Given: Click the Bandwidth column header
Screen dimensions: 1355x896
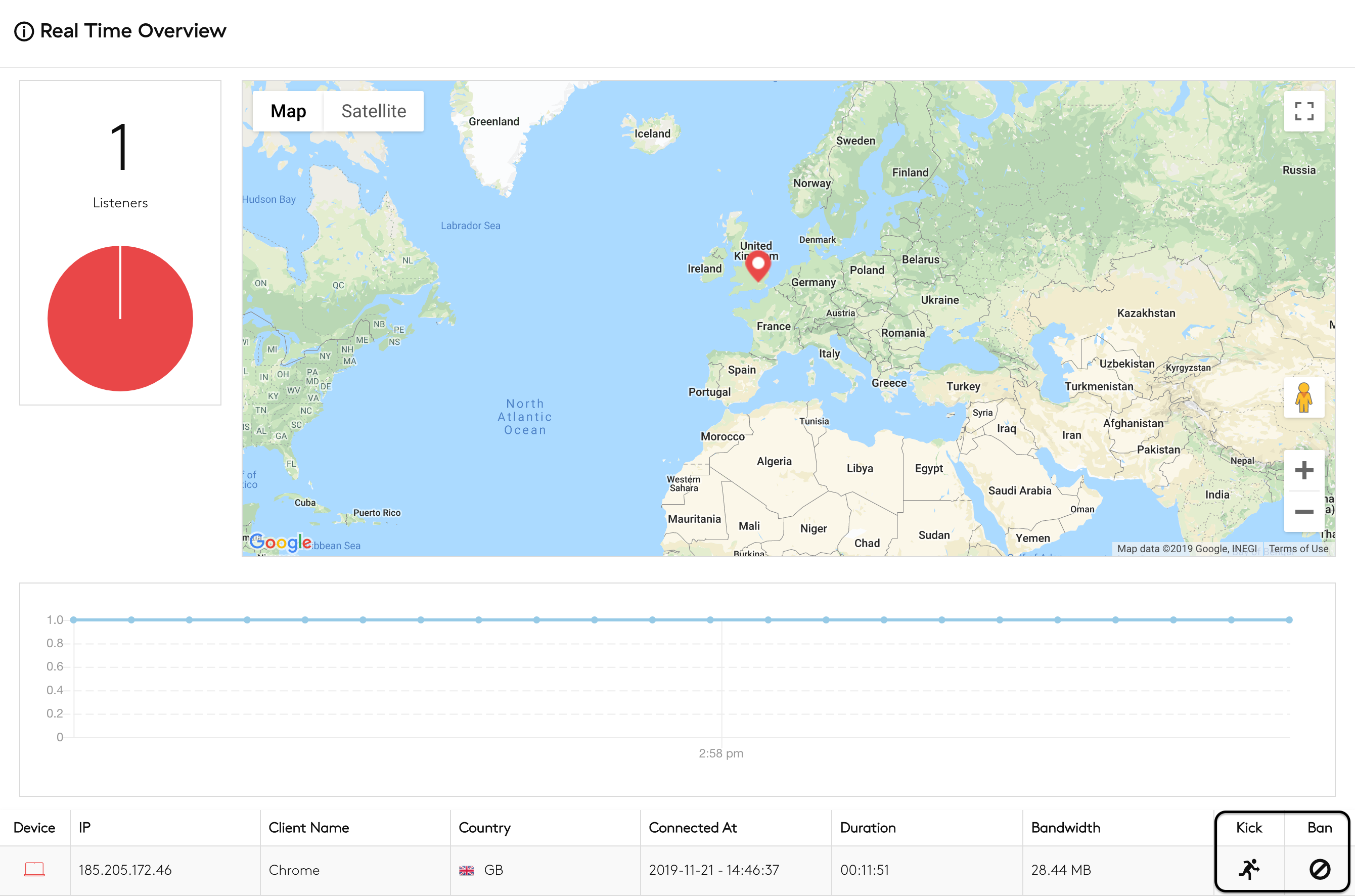Looking at the screenshot, I should point(1065,827).
